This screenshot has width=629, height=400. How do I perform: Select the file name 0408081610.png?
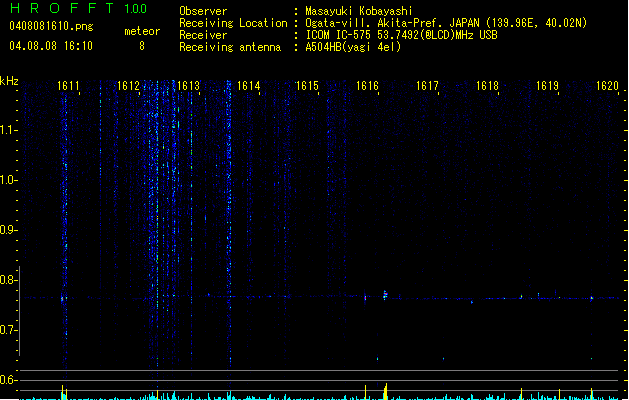(51, 27)
